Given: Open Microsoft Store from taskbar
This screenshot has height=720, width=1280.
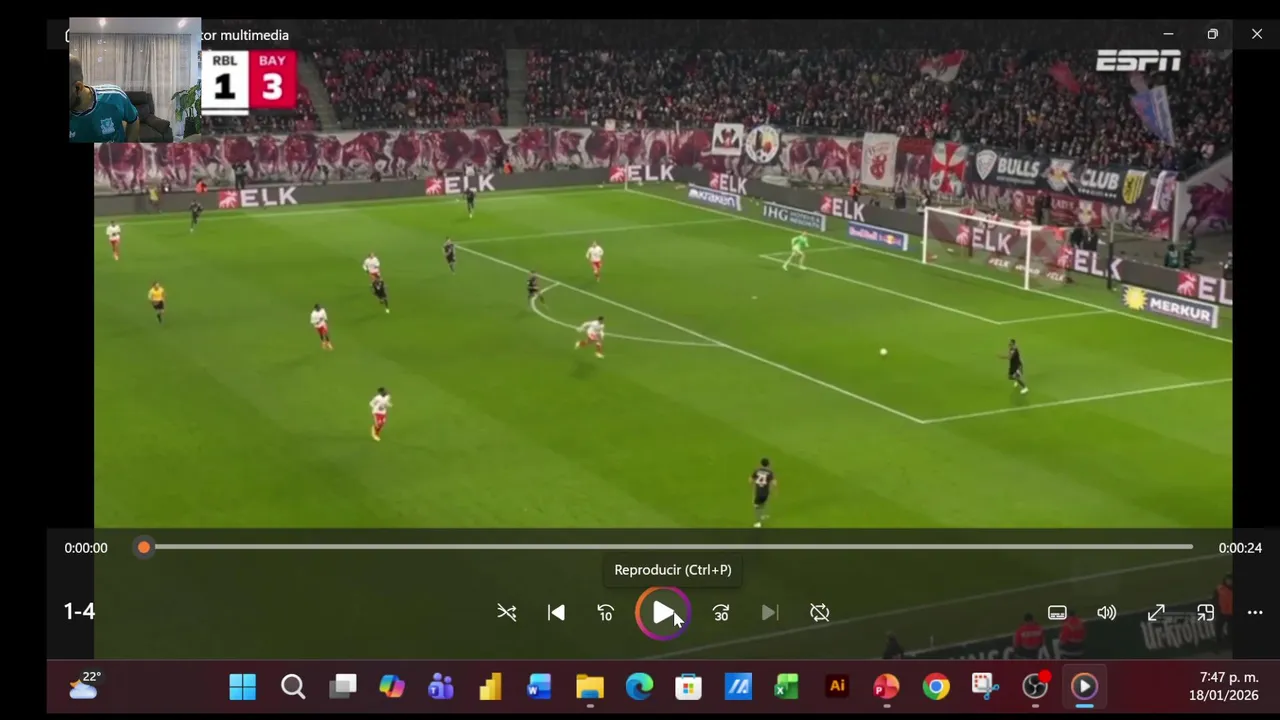Looking at the screenshot, I should [688, 687].
